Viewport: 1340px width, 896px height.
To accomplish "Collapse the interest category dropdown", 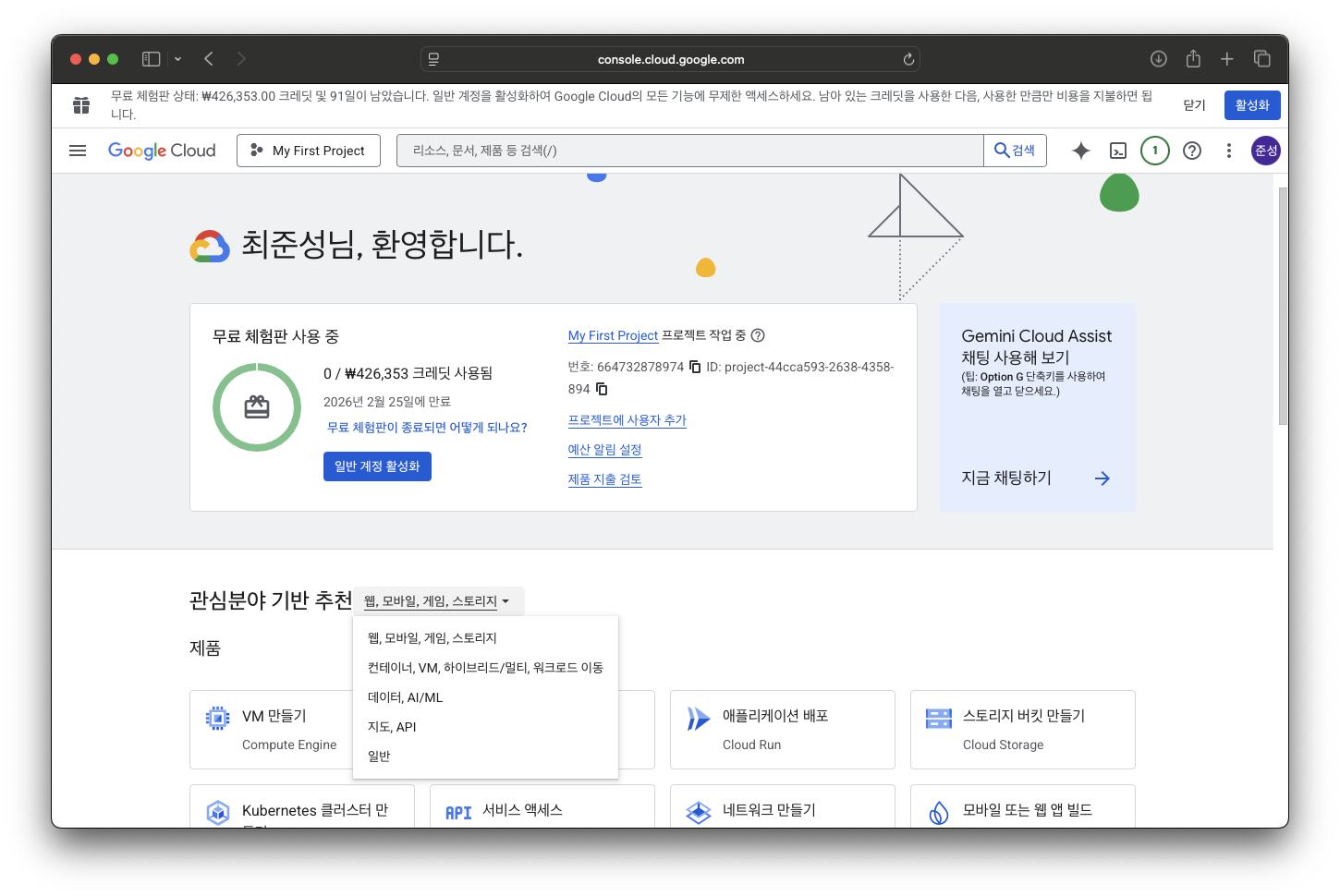I will pyautogui.click(x=438, y=601).
